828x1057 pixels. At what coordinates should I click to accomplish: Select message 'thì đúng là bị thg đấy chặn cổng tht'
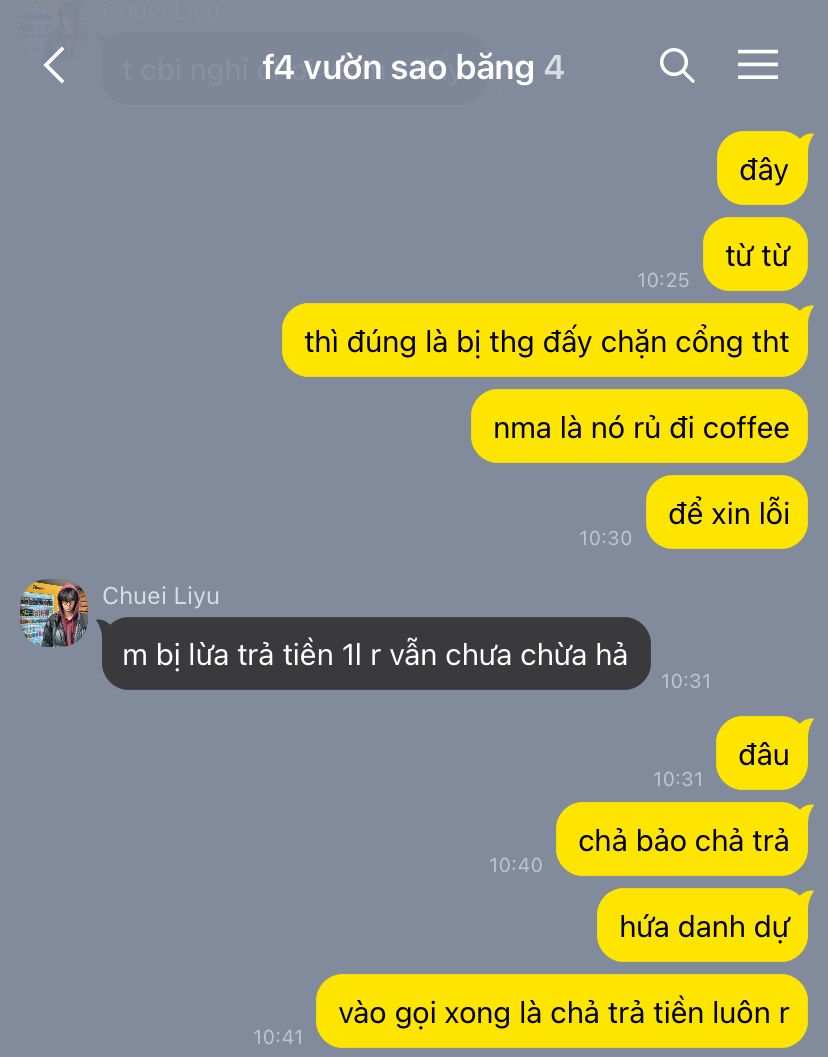click(x=545, y=340)
